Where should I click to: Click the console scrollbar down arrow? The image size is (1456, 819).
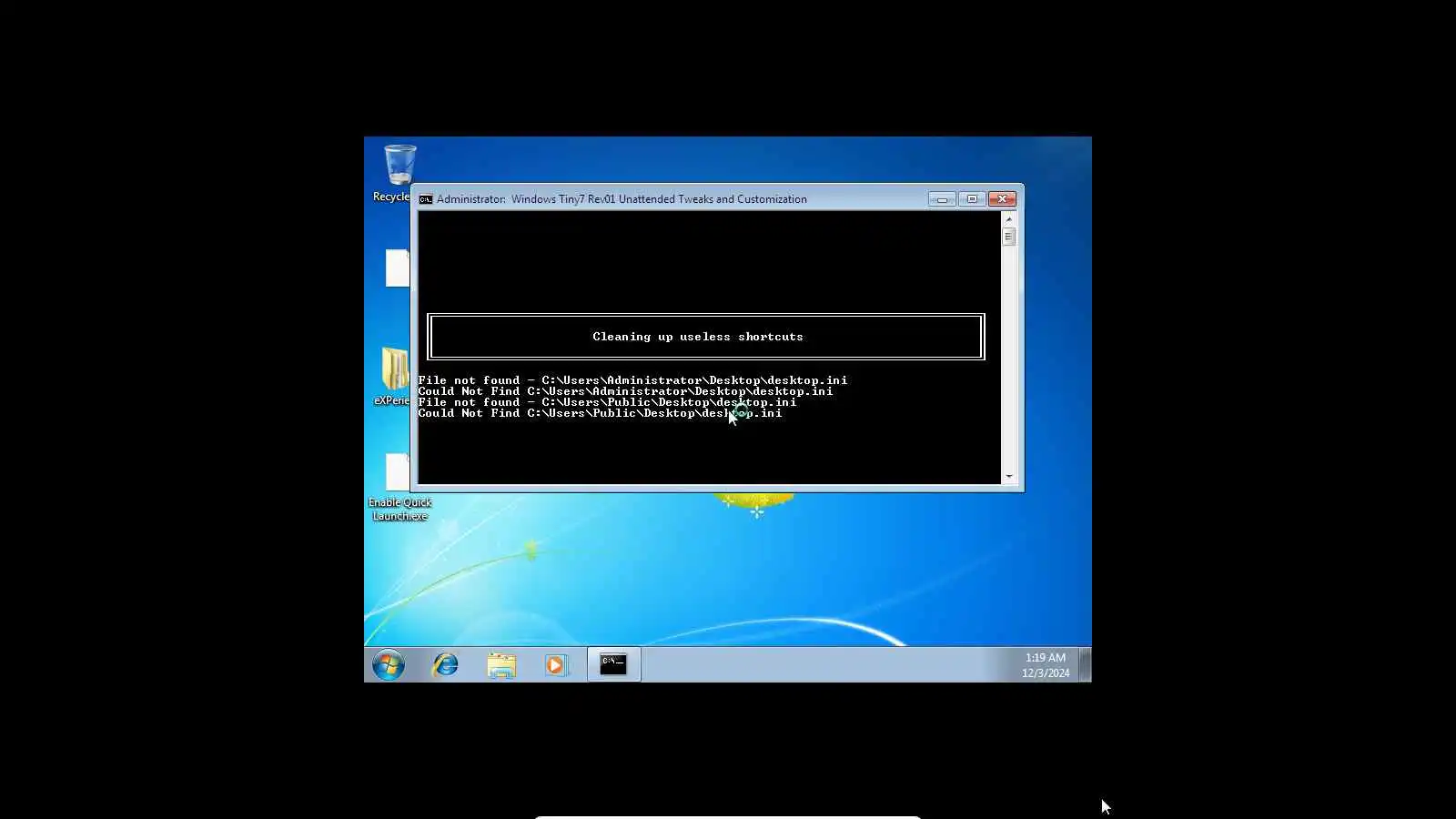[x=1008, y=477]
